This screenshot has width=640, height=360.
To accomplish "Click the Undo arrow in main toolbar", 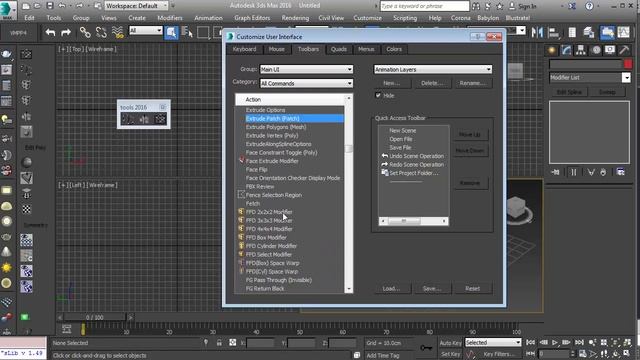I will (50, 32).
